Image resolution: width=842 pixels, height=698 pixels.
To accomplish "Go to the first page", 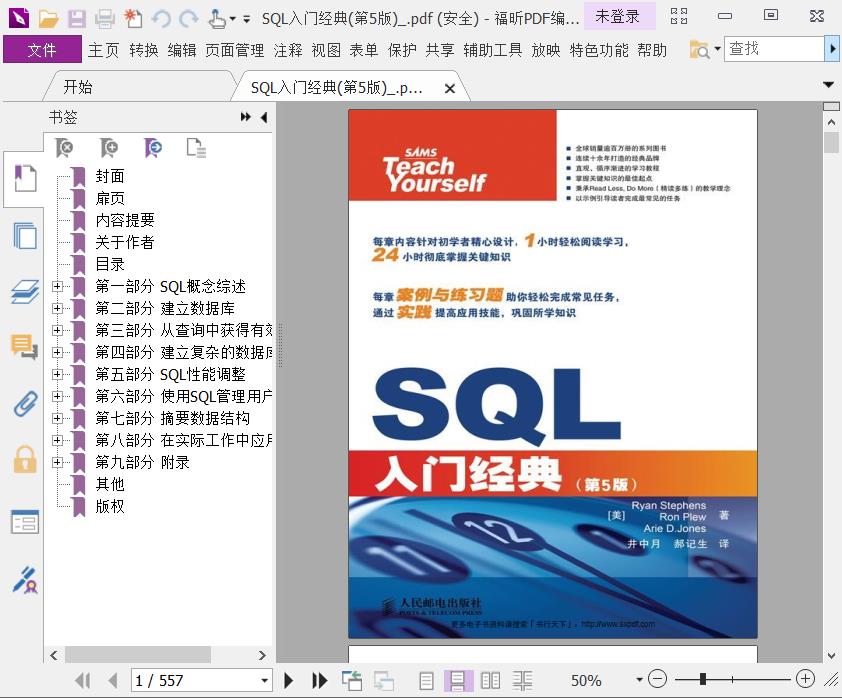I will pos(83,681).
